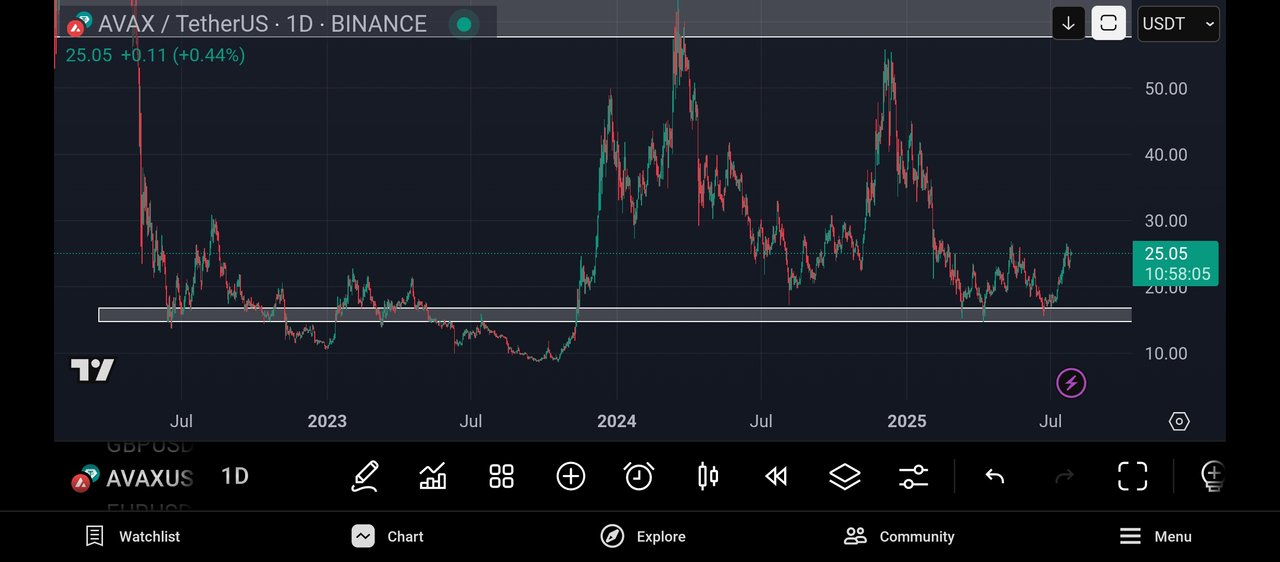Viewport: 1280px width, 562px height.
Task: Switch to the Chart tab
Action: (x=388, y=536)
